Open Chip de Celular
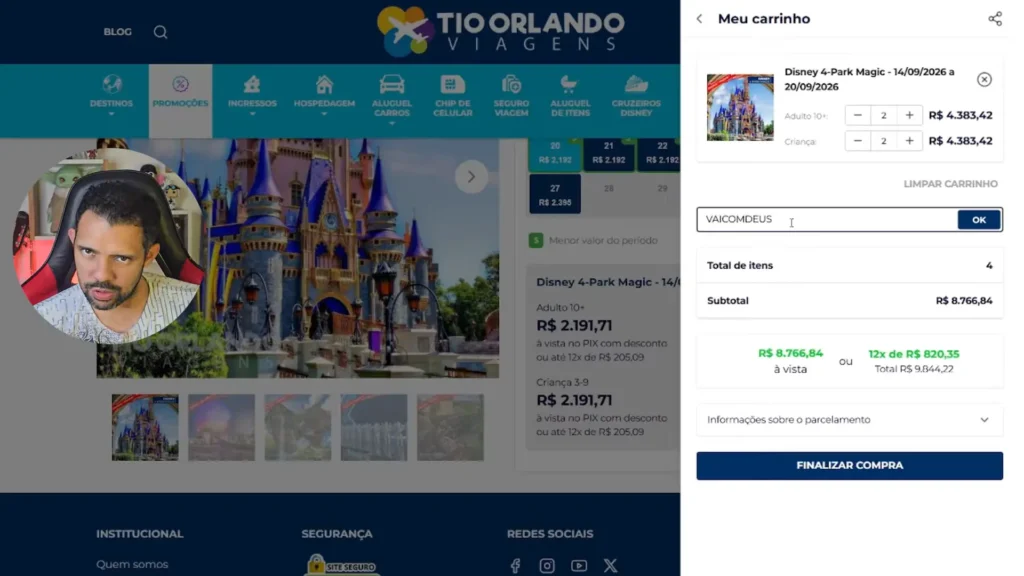 [x=453, y=96]
